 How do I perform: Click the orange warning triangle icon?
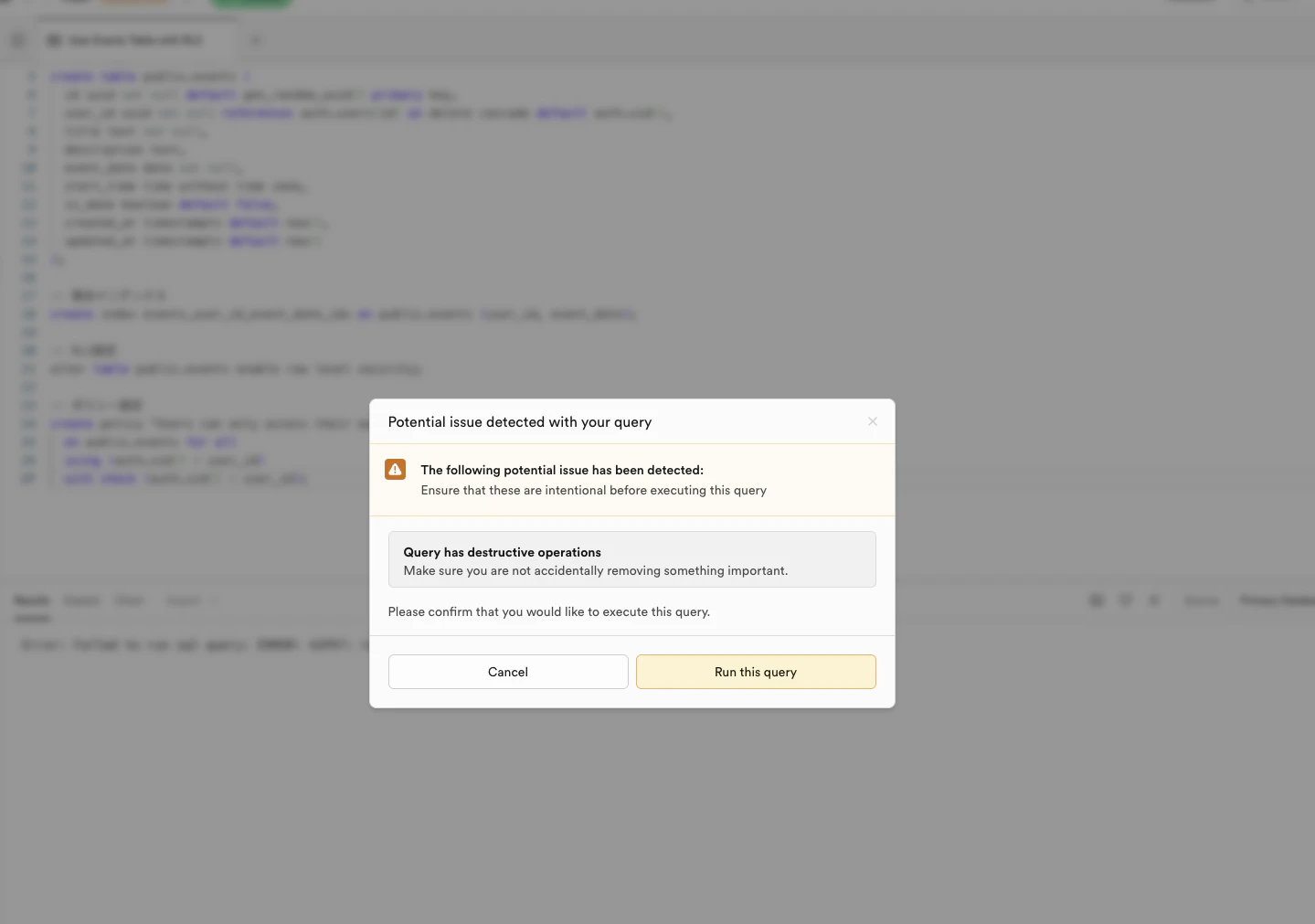coord(395,470)
